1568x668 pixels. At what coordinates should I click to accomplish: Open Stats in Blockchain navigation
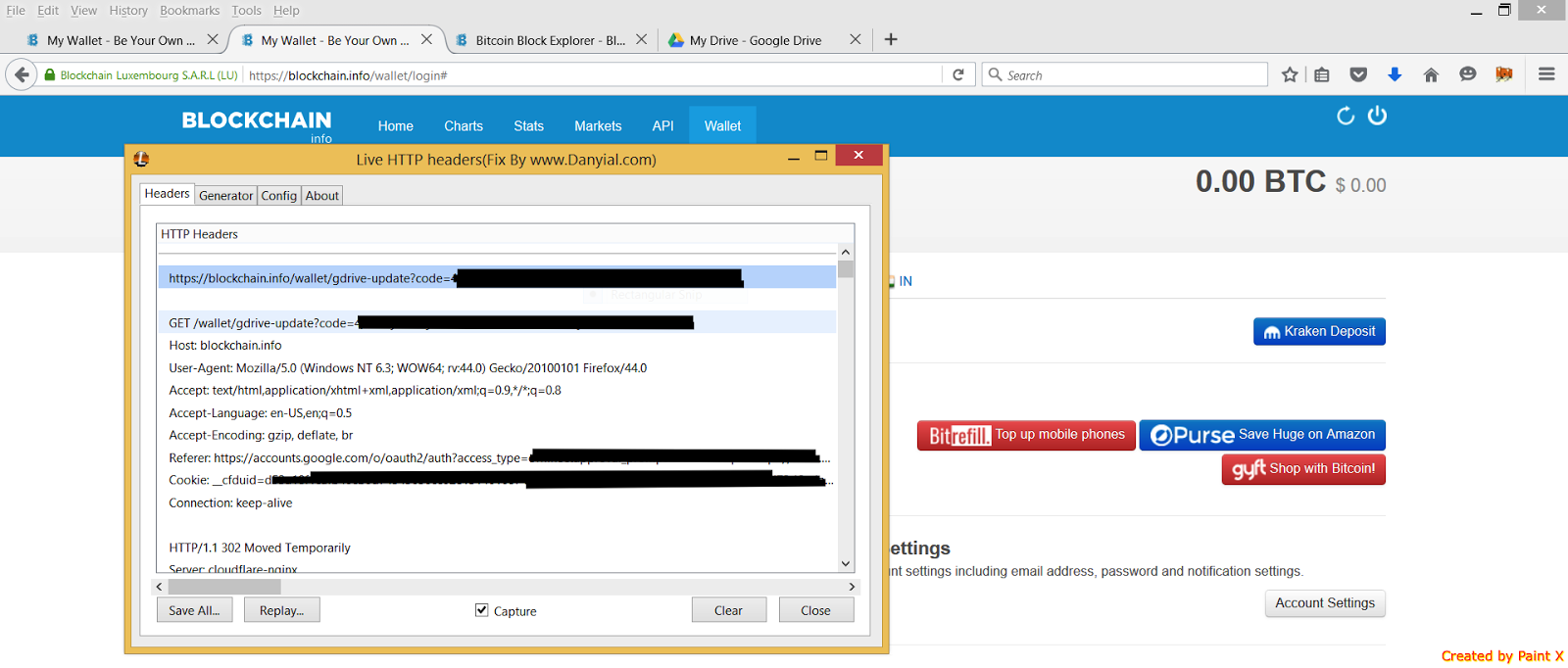point(528,126)
